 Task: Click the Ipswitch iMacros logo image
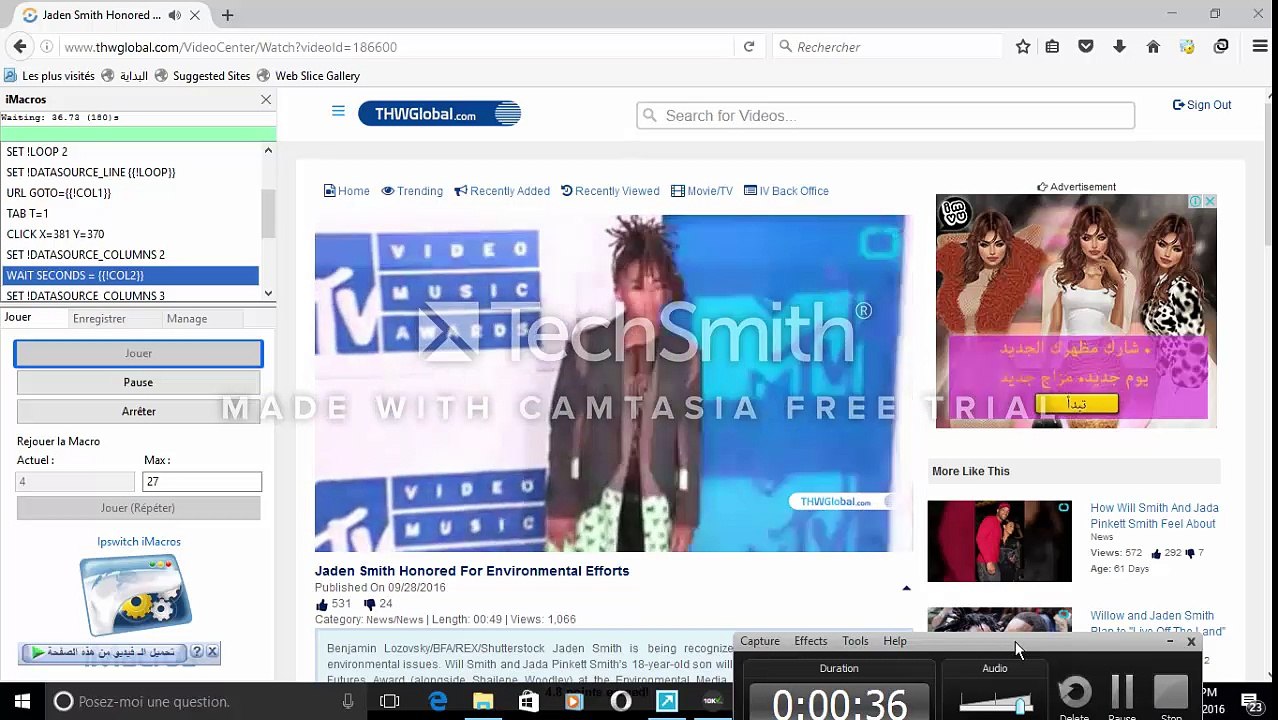[135, 594]
